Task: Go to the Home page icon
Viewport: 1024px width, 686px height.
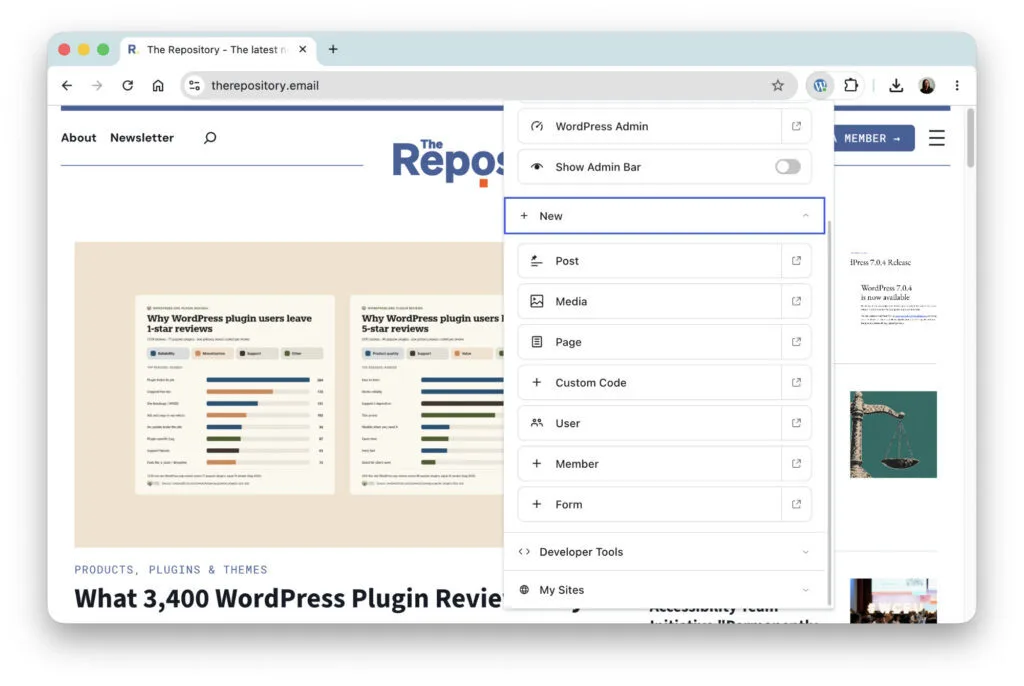Action: point(158,86)
